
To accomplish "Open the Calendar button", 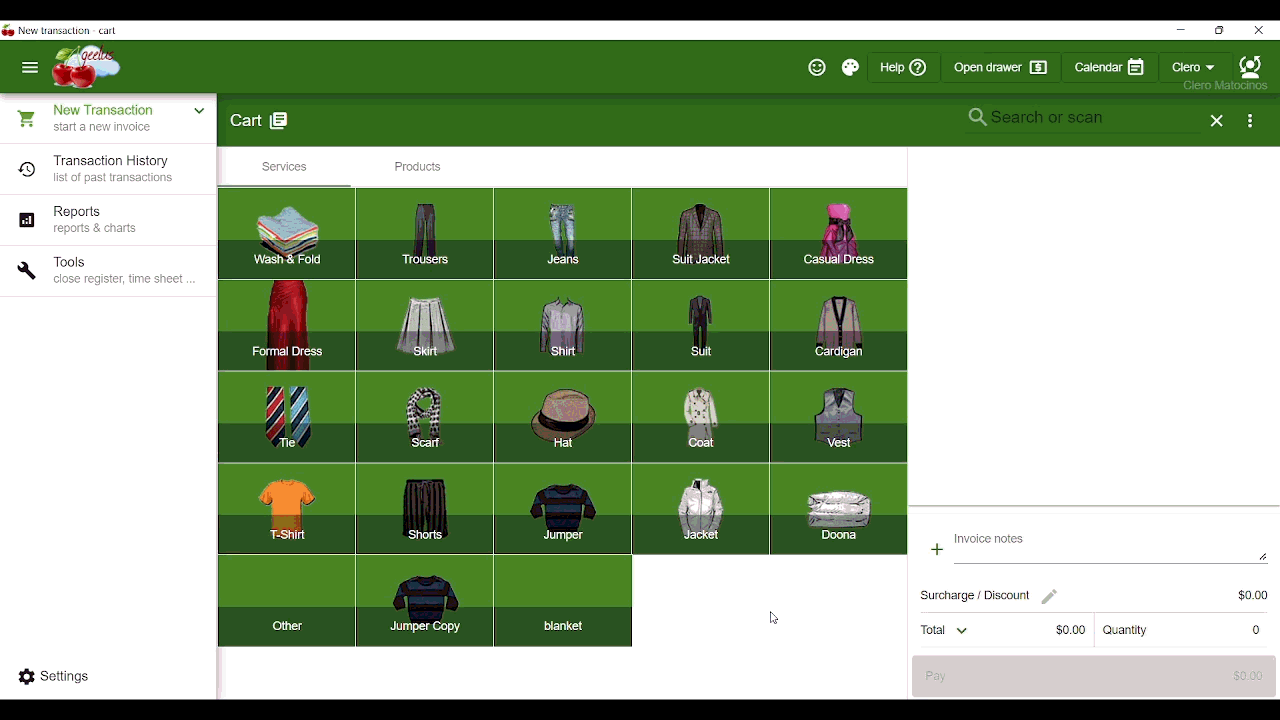I will click(x=1108, y=68).
